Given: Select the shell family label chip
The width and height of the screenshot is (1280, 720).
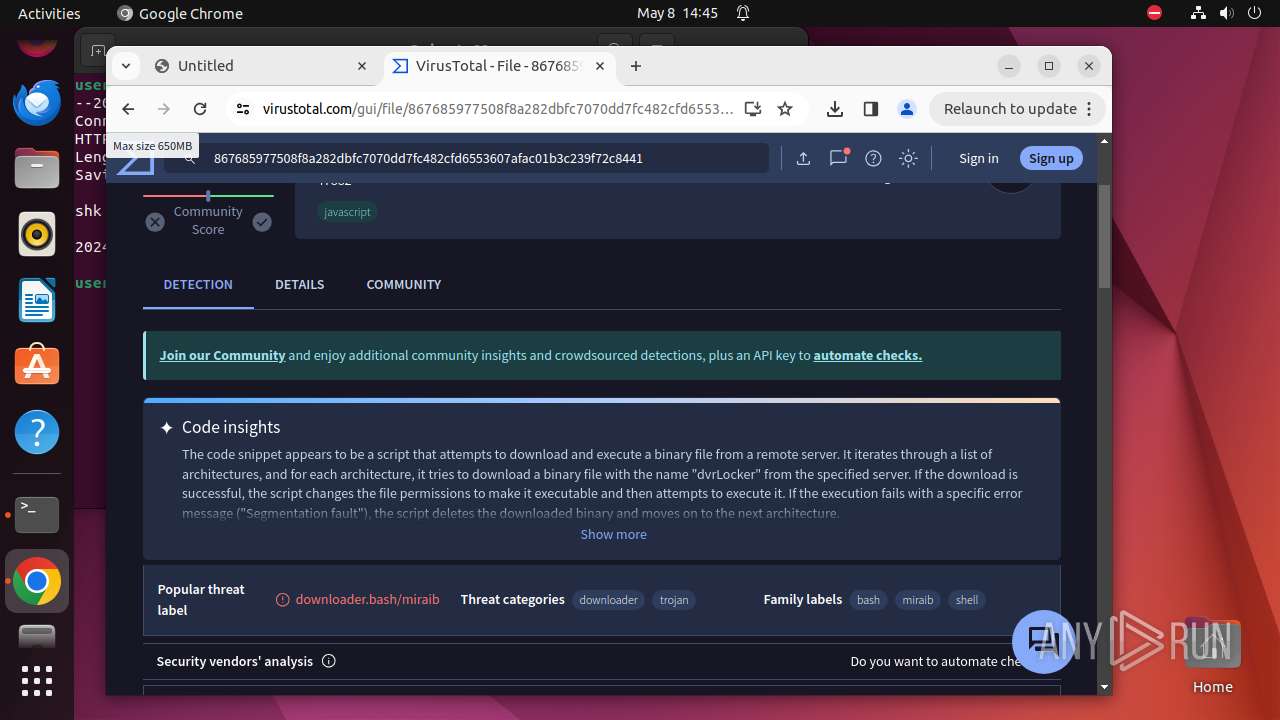Looking at the screenshot, I should click(x=967, y=600).
